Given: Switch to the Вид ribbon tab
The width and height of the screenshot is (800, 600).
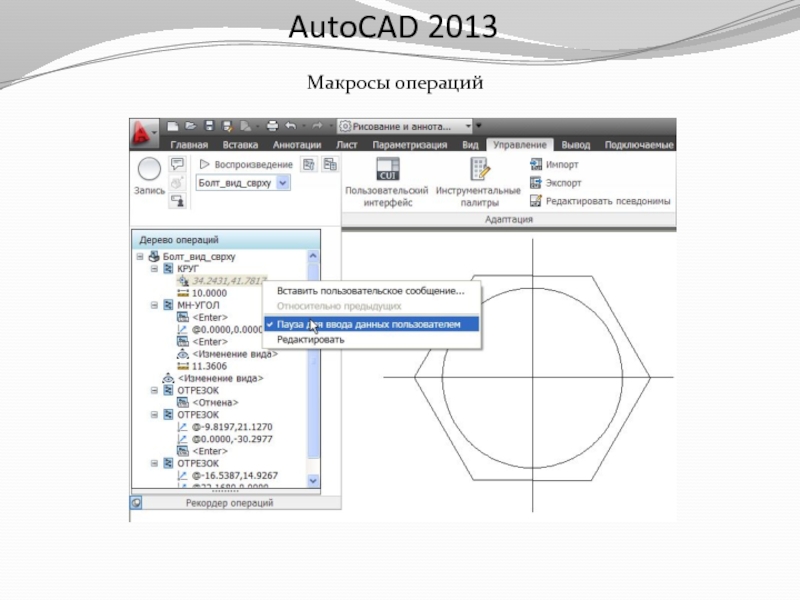Looking at the screenshot, I should coord(470,145).
